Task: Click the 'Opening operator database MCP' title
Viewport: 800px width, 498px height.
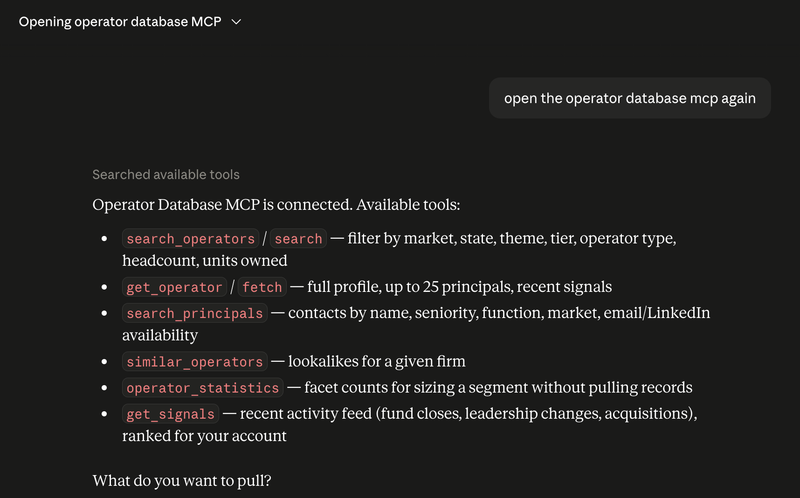Action: tap(120, 22)
